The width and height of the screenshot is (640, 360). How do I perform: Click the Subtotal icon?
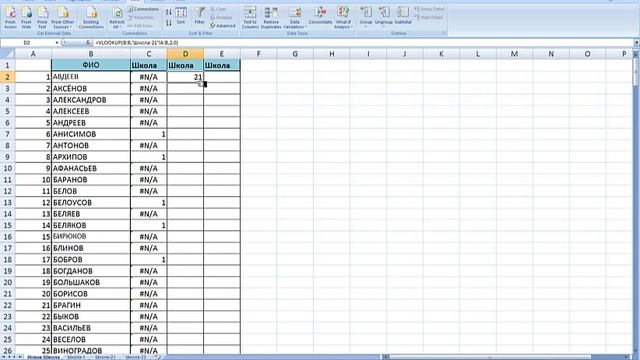pos(403,16)
